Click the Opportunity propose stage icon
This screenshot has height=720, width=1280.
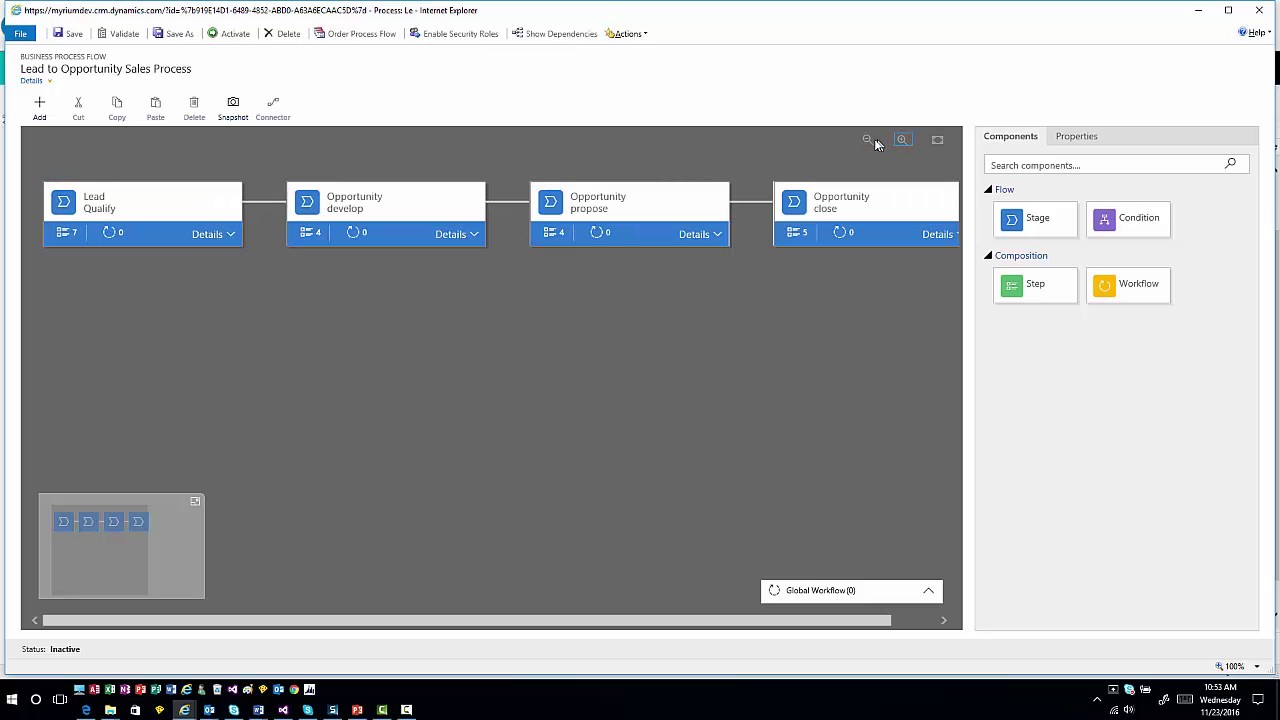550,202
